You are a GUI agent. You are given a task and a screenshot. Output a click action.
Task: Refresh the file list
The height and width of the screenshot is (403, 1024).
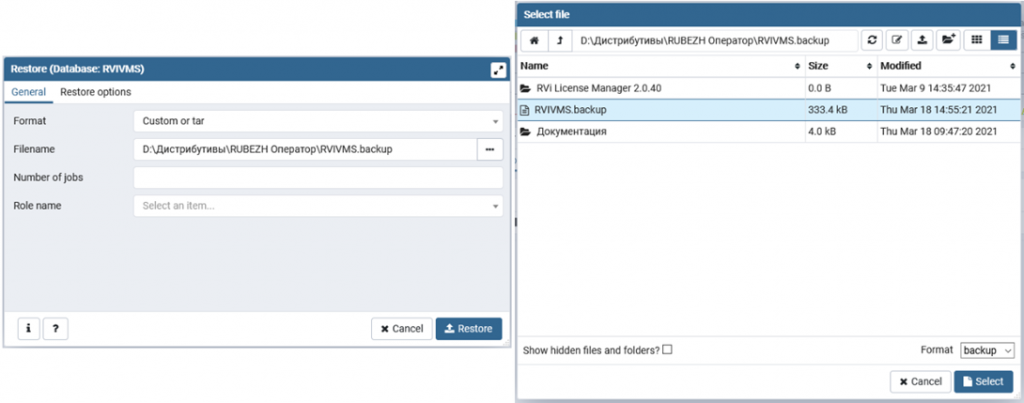(x=873, y=40)
